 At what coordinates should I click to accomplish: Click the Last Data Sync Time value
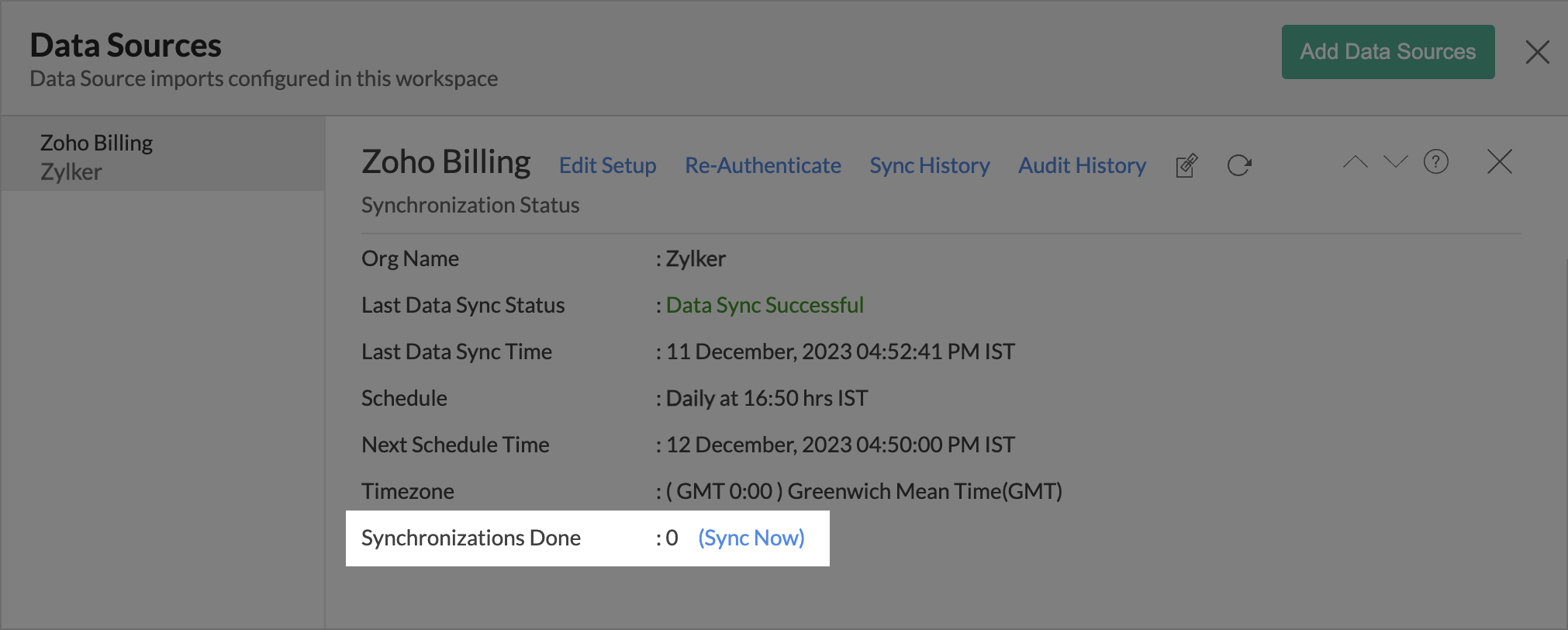840,351
